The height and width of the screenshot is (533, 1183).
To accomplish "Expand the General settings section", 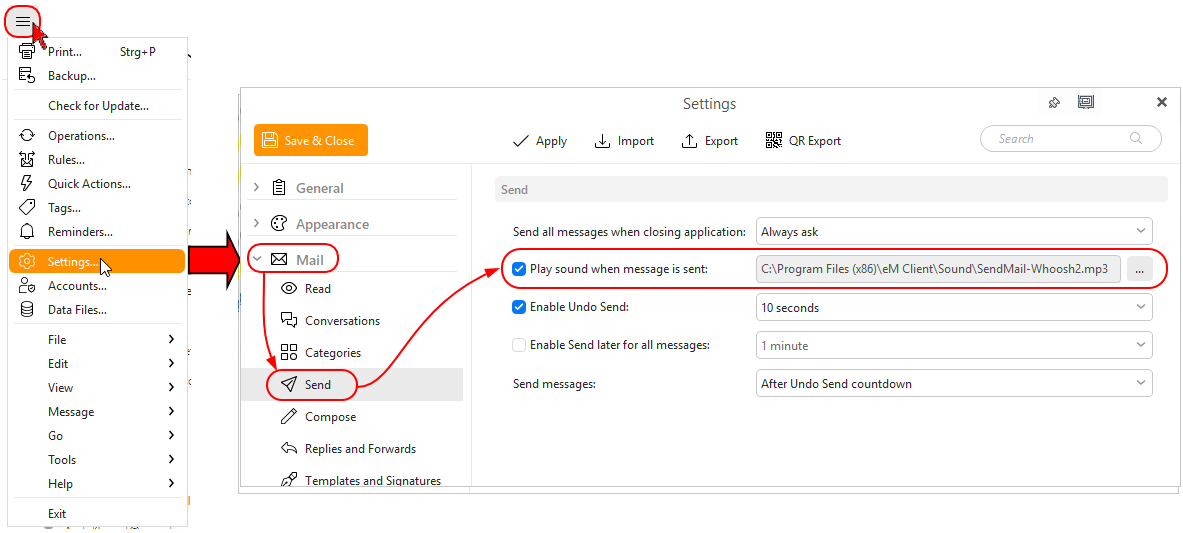I will 257,188.
